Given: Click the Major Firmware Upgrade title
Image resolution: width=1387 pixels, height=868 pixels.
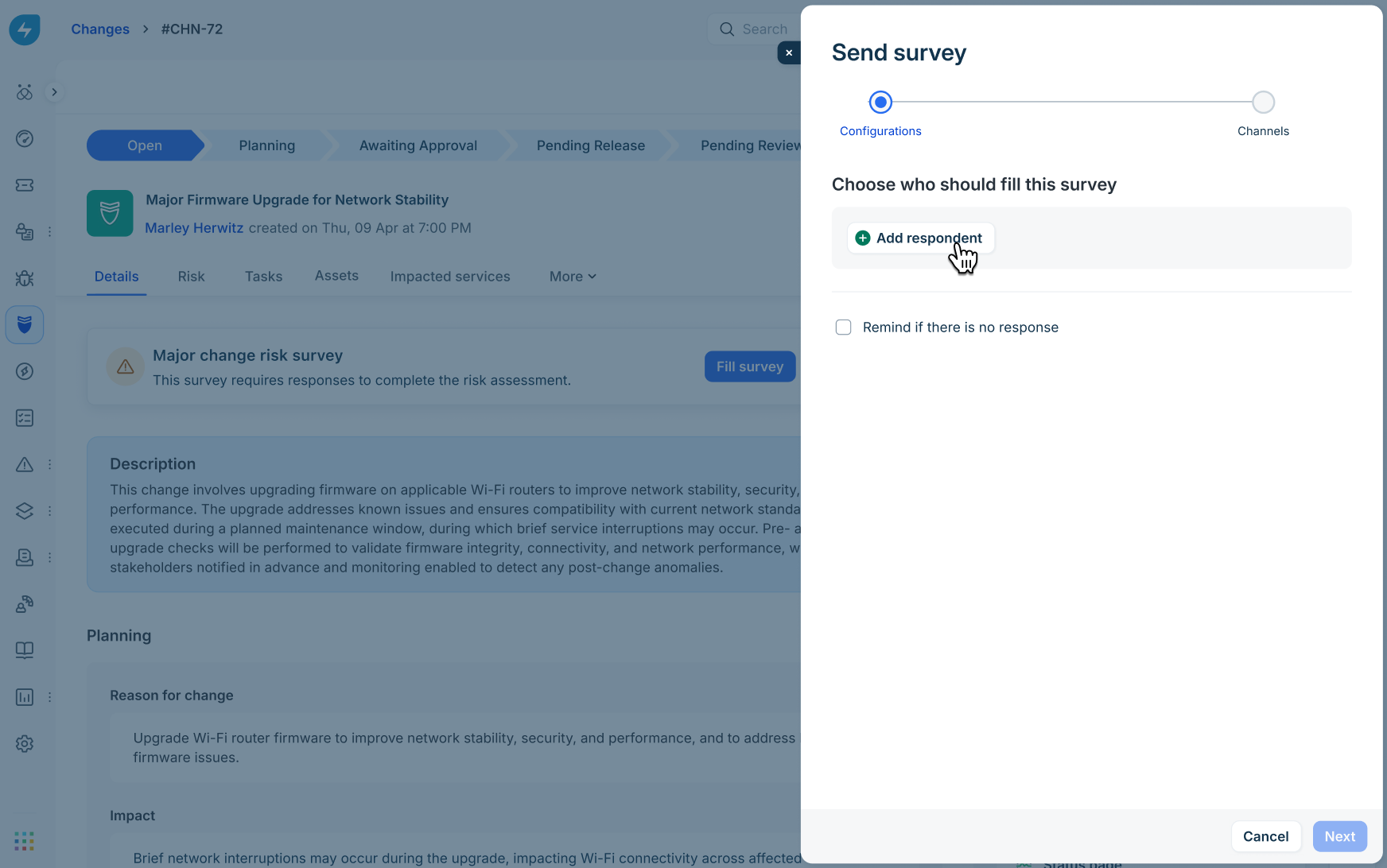Looking at the screenshot, I should point(297,200).
